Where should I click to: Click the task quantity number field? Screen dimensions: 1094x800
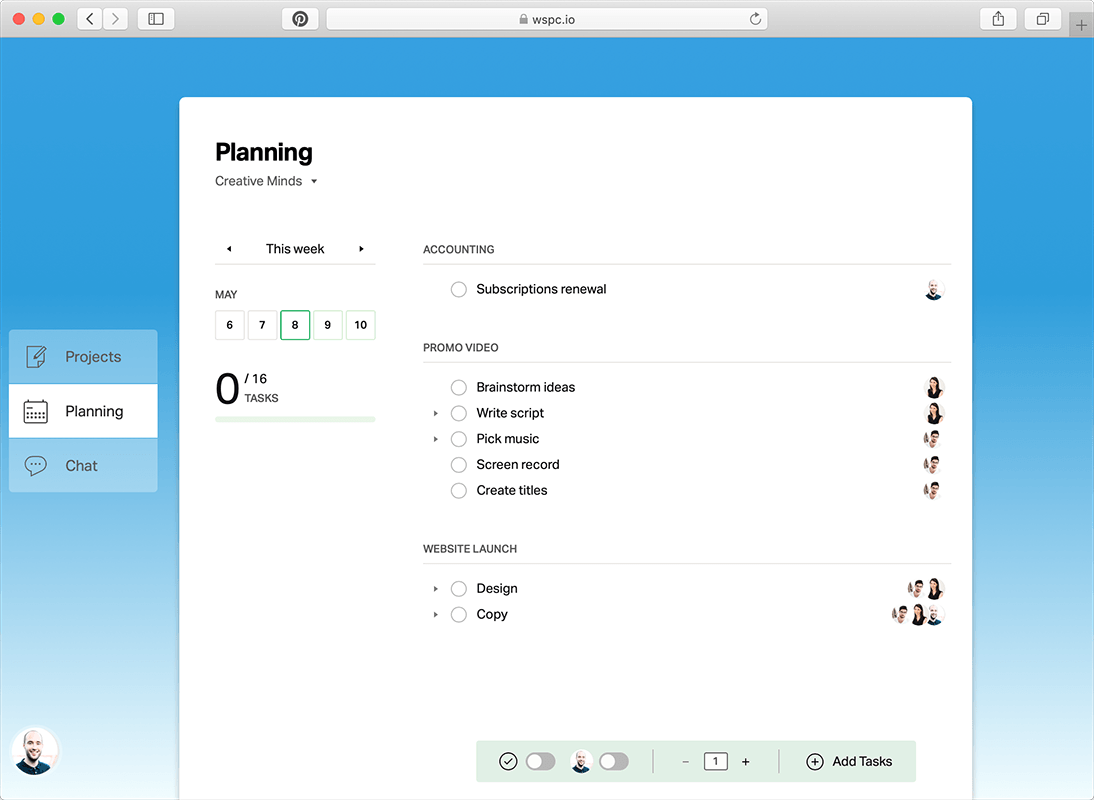(715, 762)
